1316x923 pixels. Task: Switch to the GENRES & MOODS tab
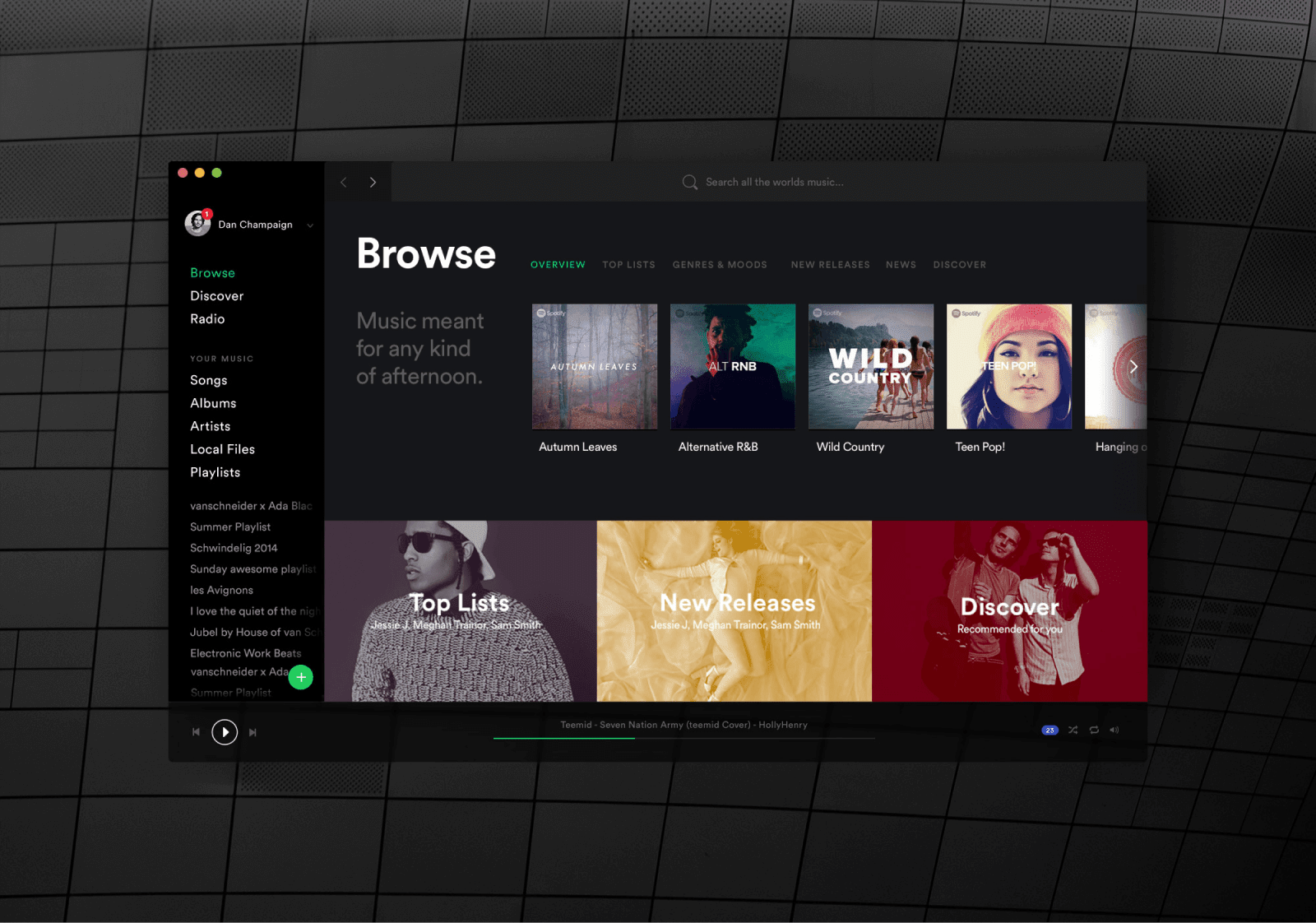(720, 264)
